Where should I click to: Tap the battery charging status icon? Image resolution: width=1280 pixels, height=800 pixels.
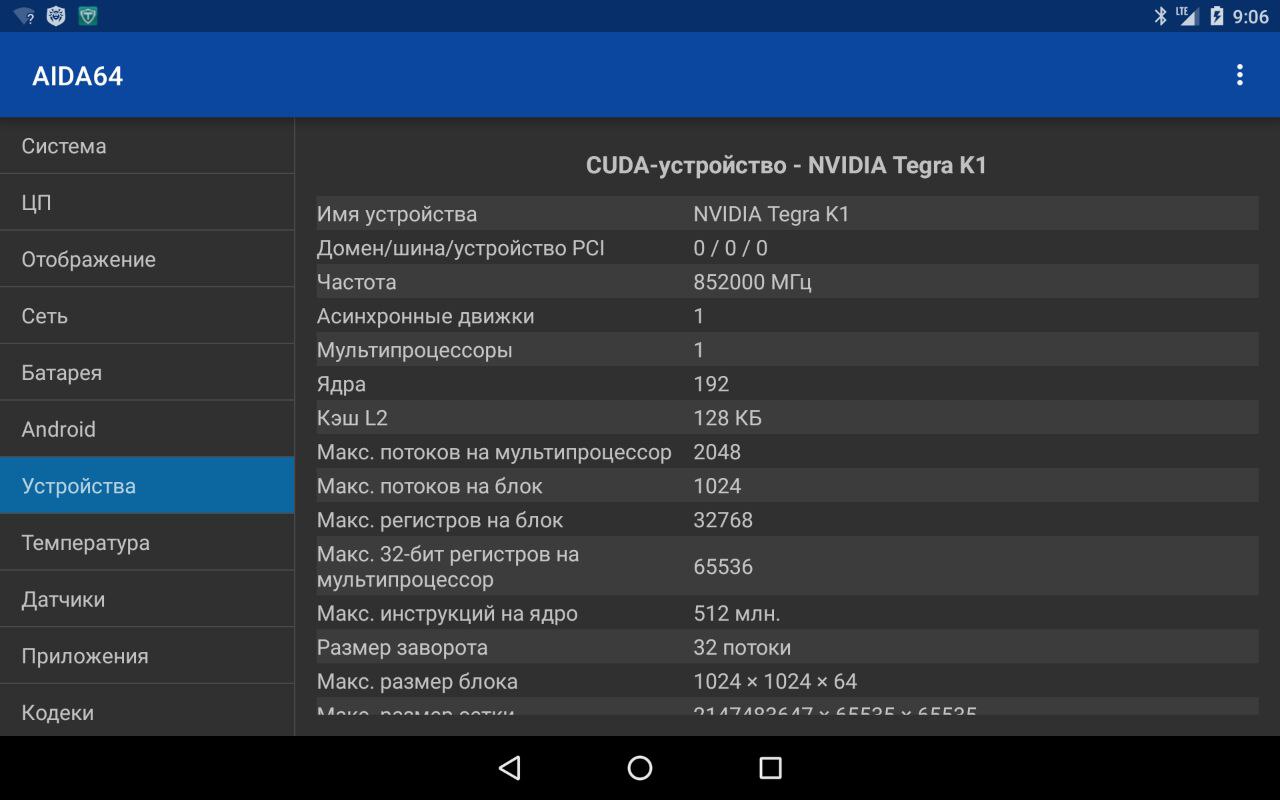point(1217,16)
